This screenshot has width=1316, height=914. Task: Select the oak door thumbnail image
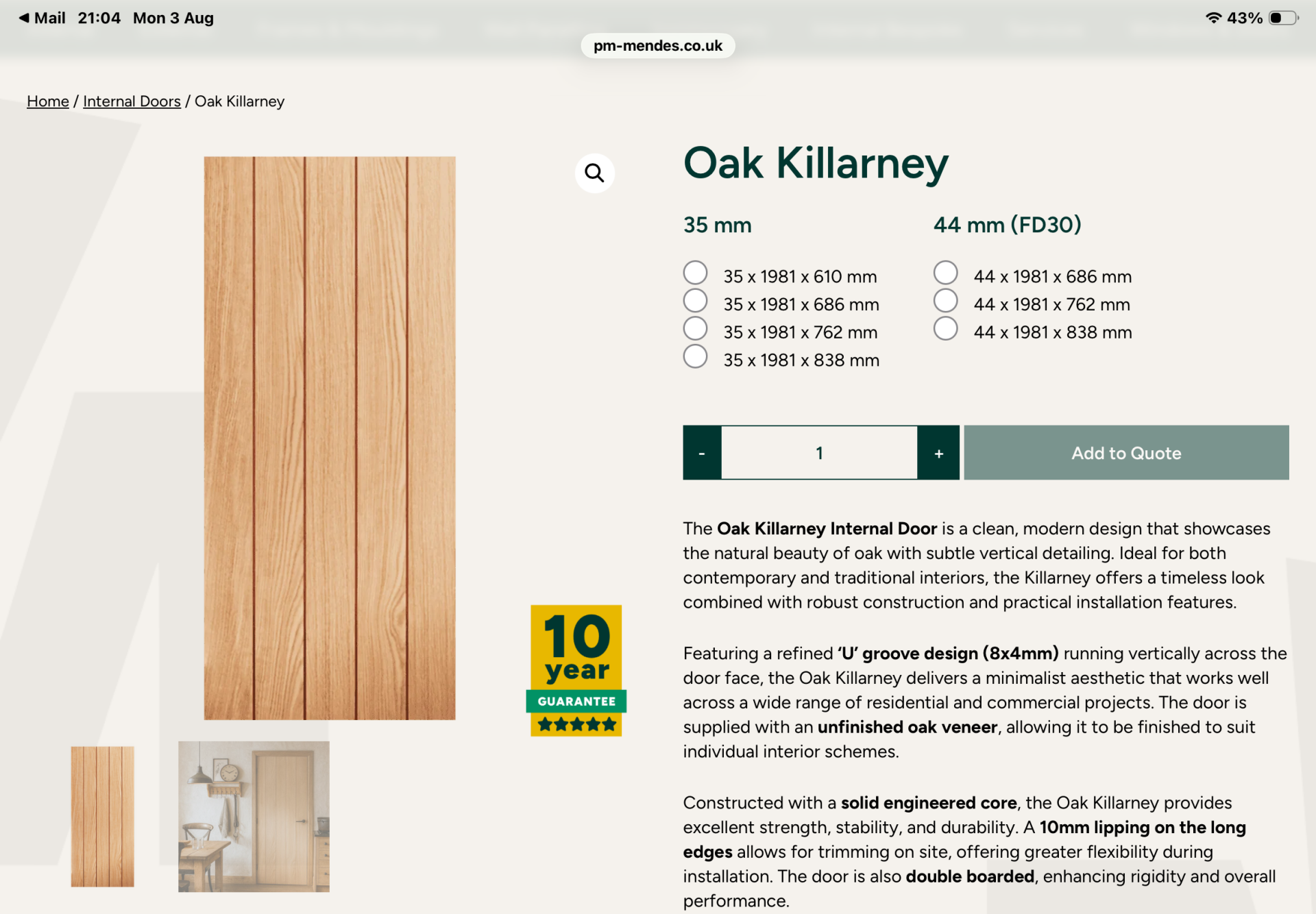(x=103, y=817)
